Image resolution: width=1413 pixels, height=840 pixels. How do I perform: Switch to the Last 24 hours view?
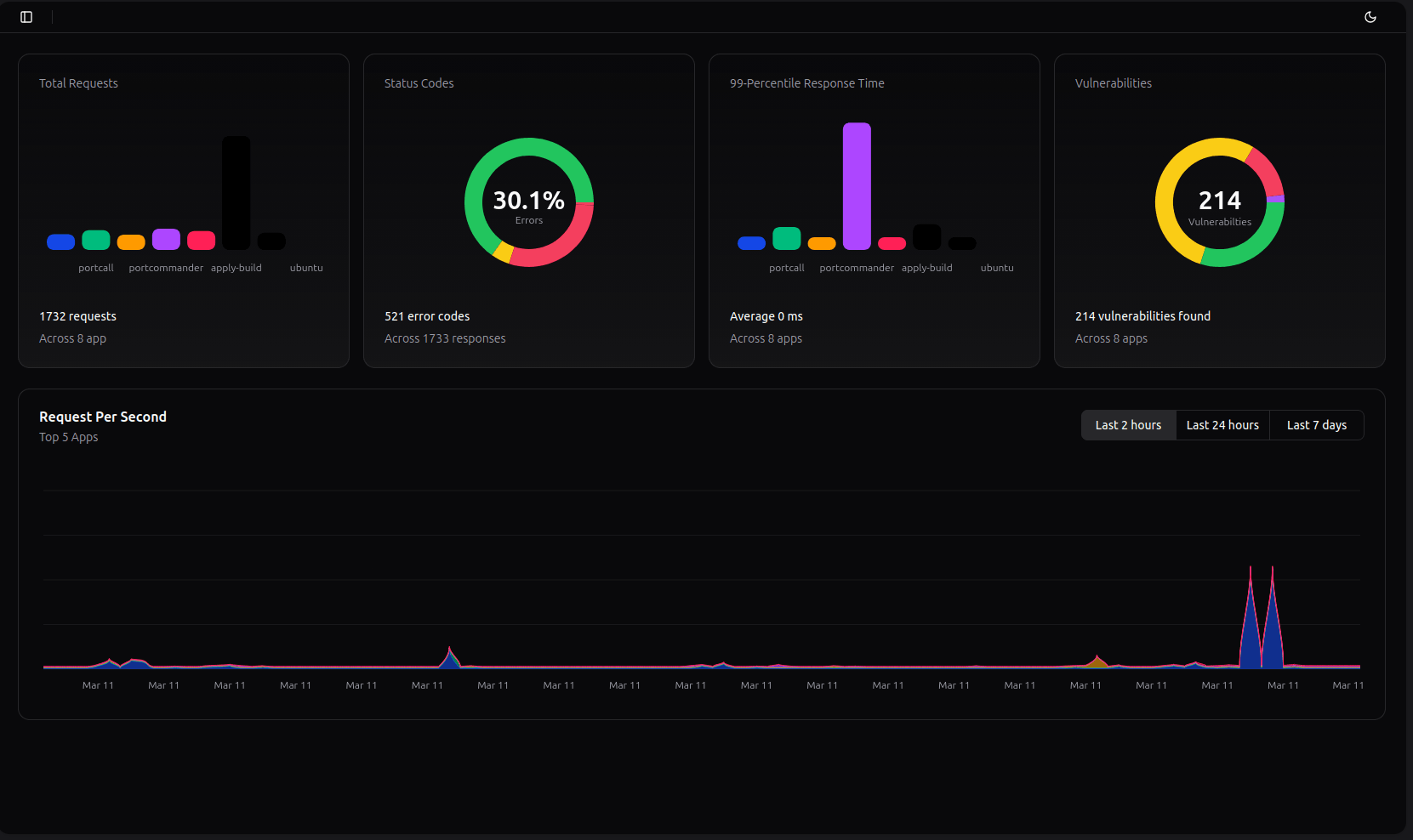coord(1222,424)
